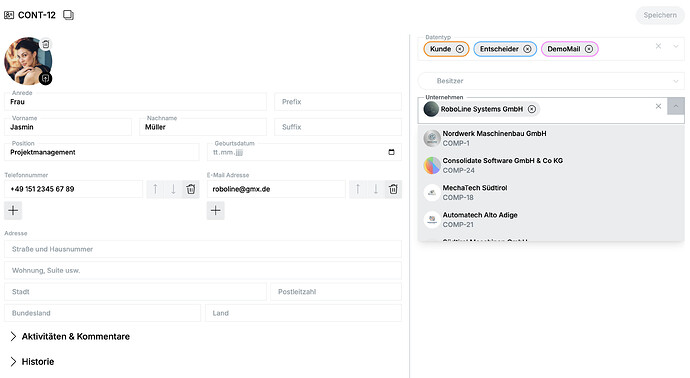Add another email address

tap(216, 210)
